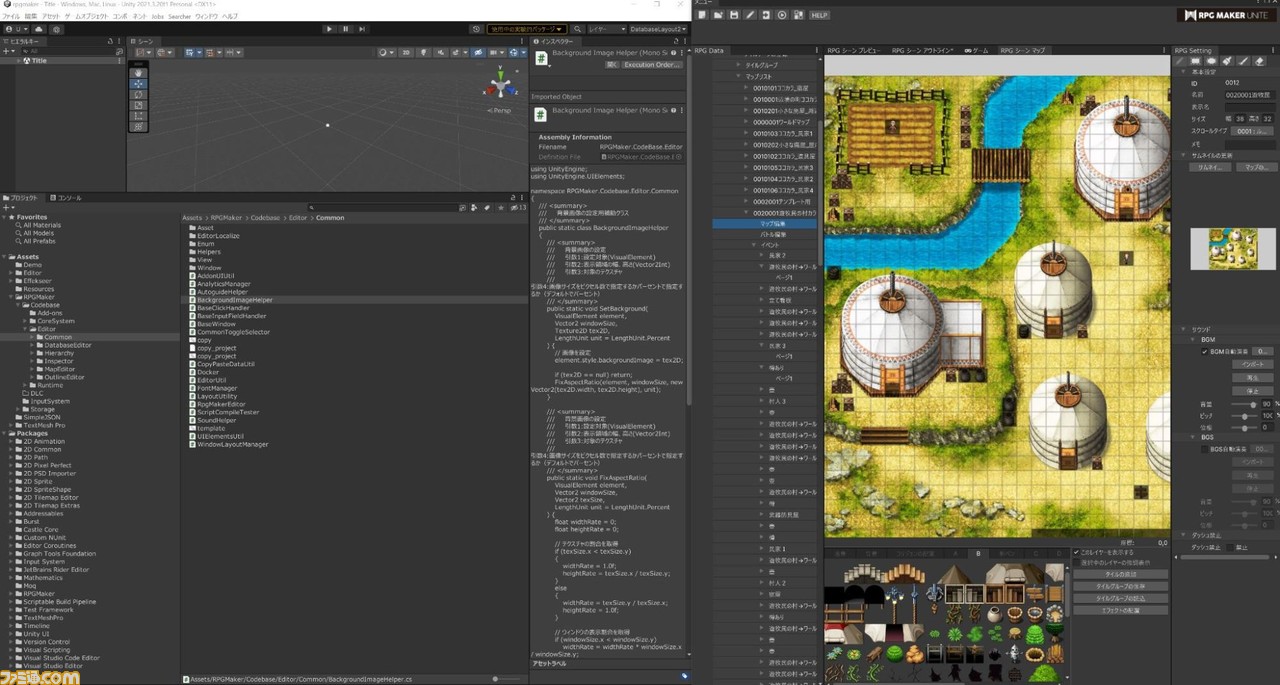The image size is (1280, 685).
Task: Click the HELP button in RPG Maker toolbar
Action: pos(819,15)
